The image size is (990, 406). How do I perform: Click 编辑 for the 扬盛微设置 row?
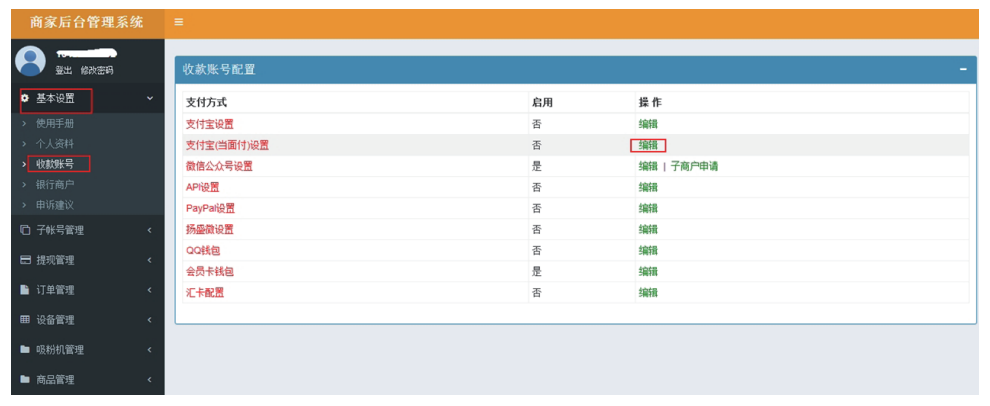[648, 229]
